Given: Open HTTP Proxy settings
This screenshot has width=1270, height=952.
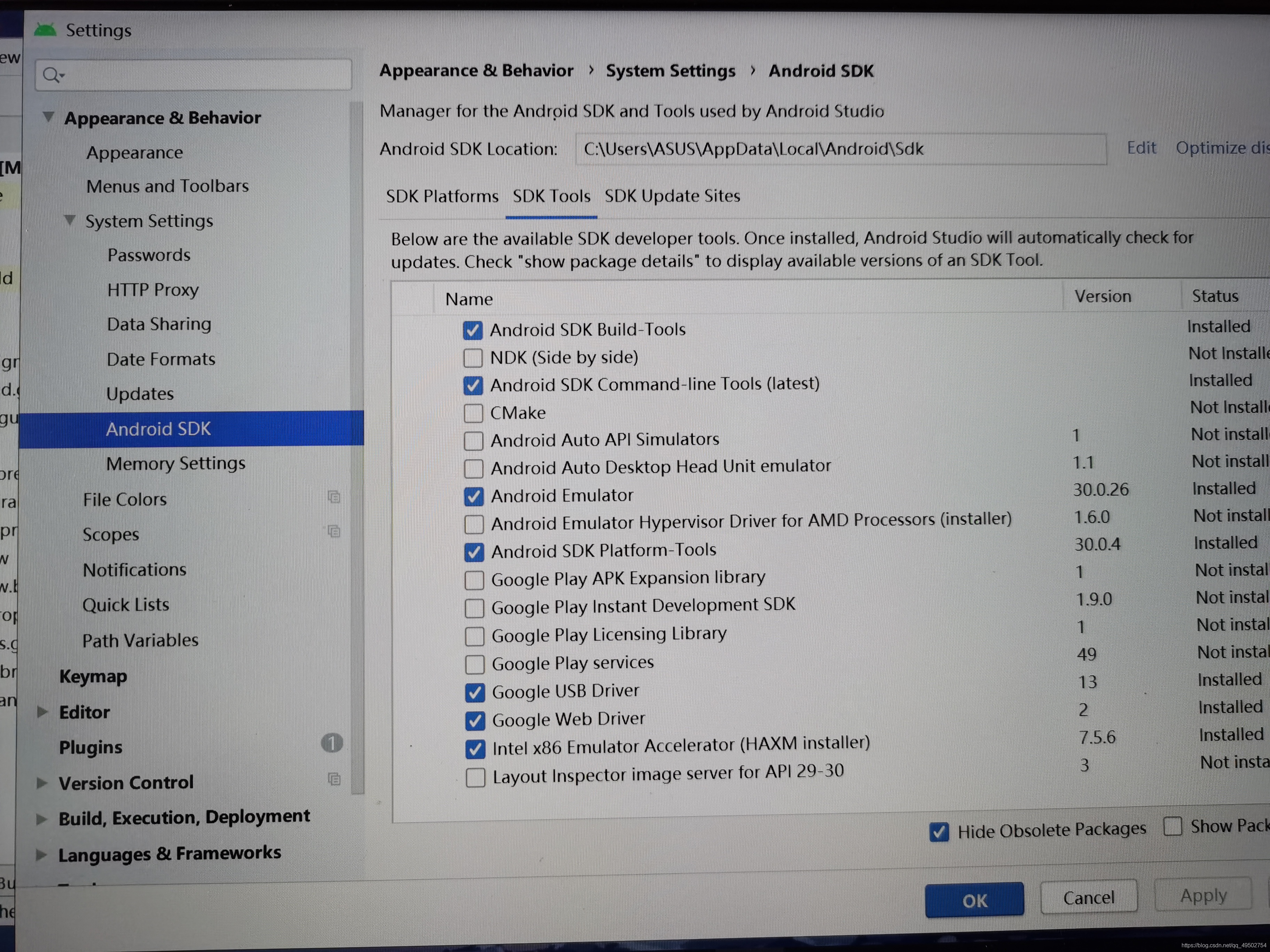Looking at the screenshot, I should point(153,290).
